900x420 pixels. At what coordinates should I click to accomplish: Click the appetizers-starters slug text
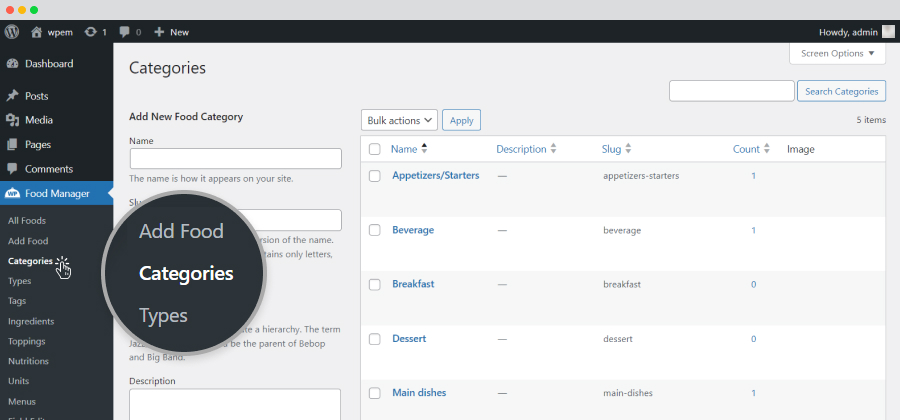[x=641, y=176]
